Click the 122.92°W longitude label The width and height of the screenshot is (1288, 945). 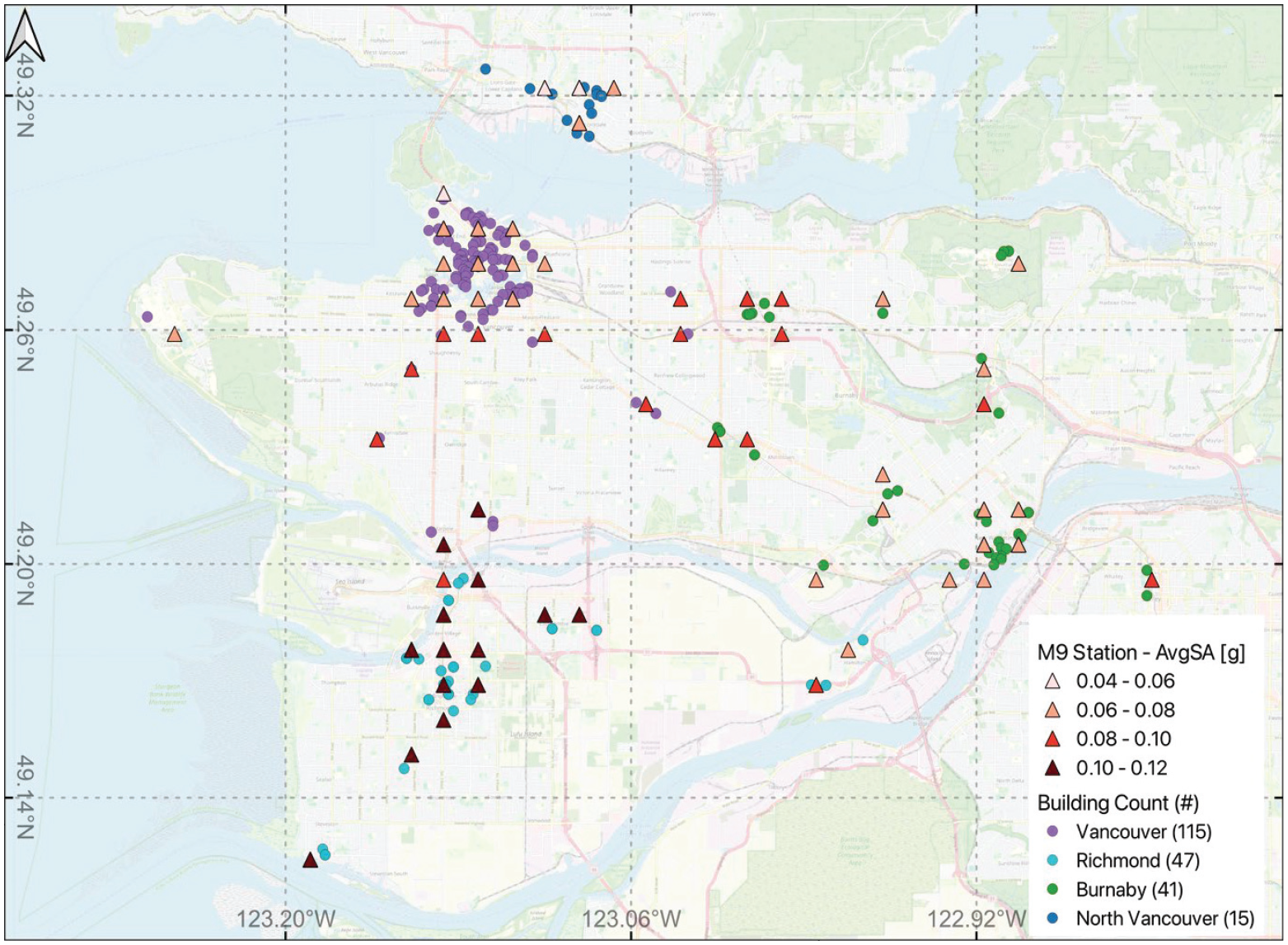click(x=977, y=919)
